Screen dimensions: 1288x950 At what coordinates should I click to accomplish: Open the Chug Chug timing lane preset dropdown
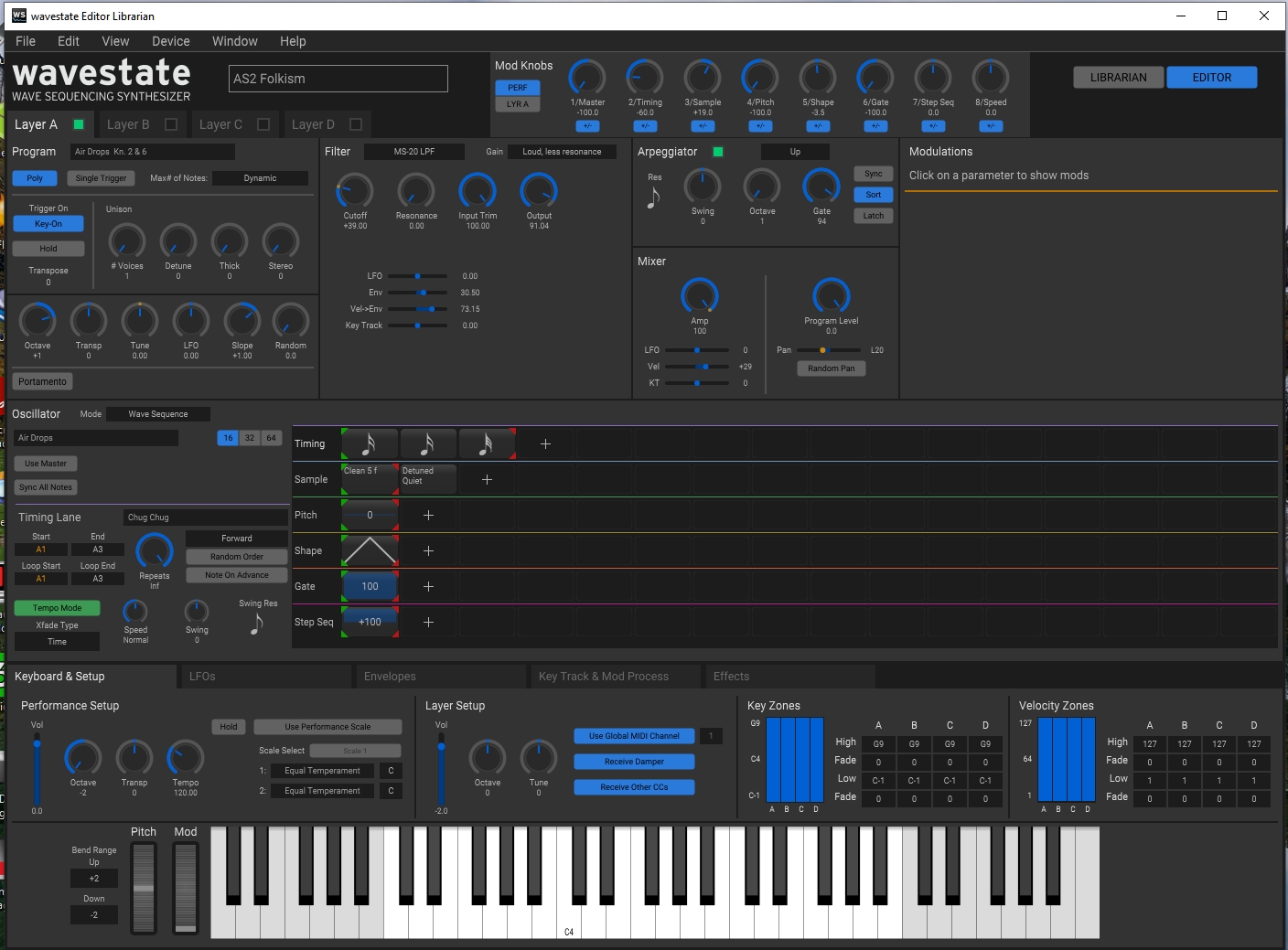point(205,518)
